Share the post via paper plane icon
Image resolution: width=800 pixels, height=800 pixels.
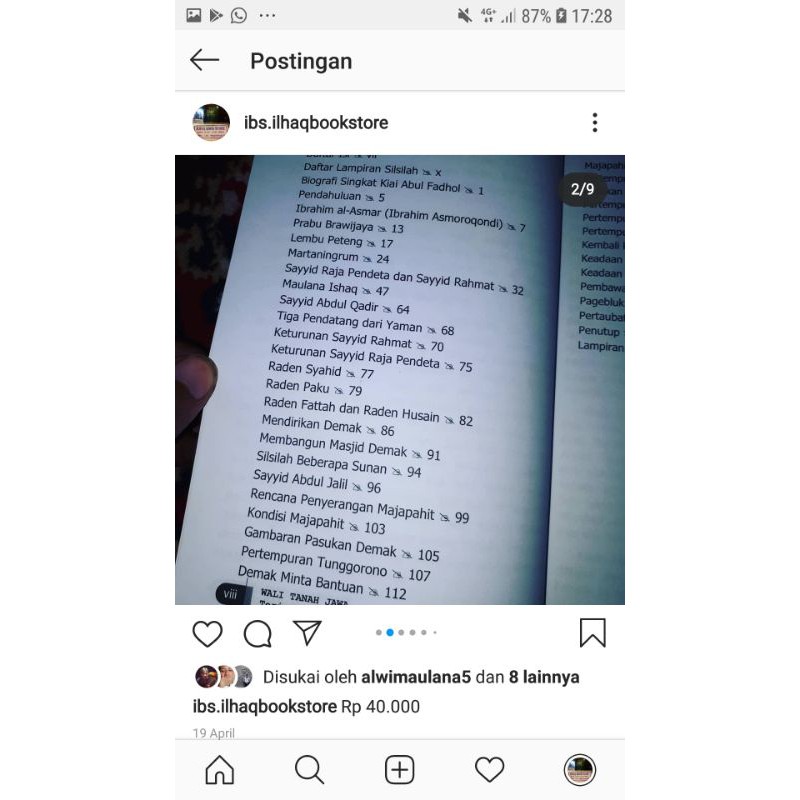point(307,633)
